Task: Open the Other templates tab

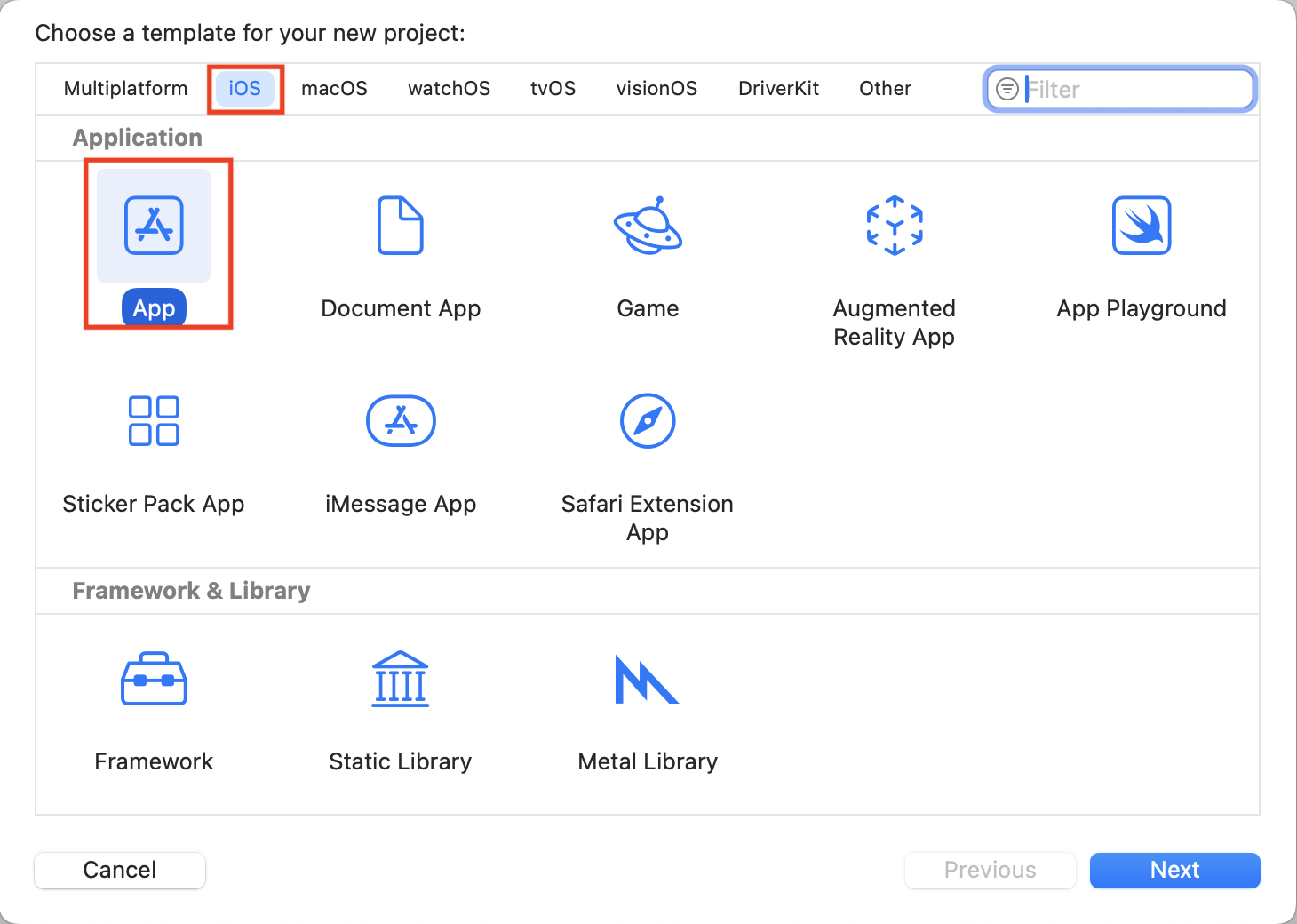Action: point(886,89)
